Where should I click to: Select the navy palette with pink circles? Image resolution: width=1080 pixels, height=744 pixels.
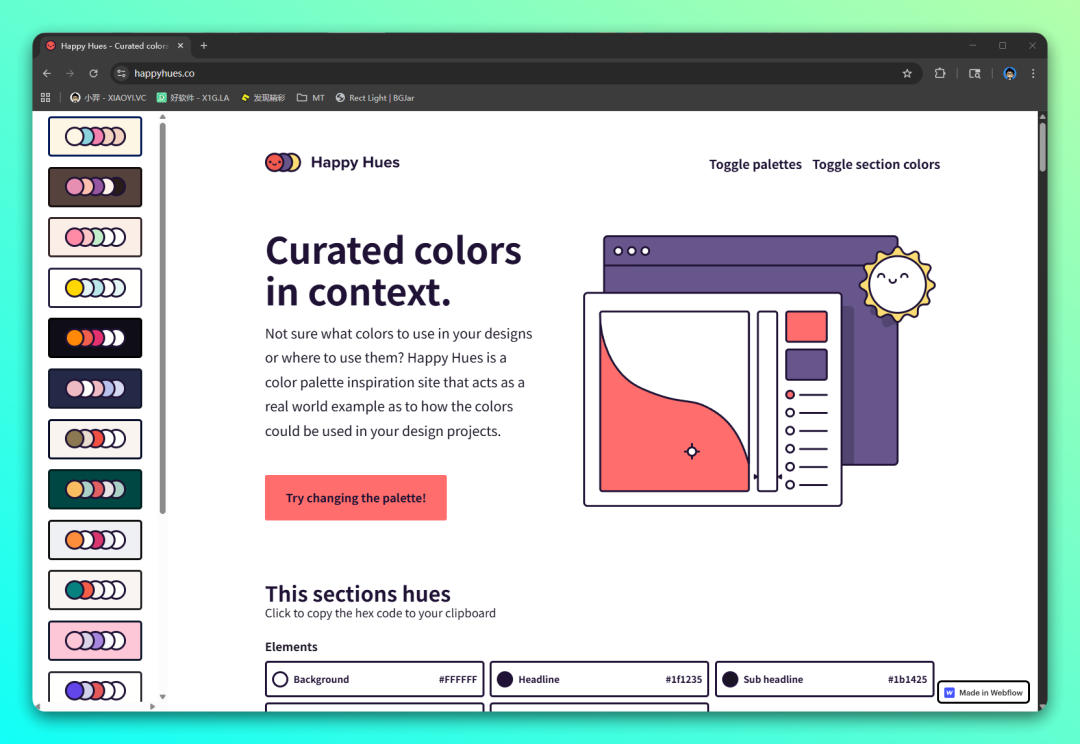coord(95,389)
